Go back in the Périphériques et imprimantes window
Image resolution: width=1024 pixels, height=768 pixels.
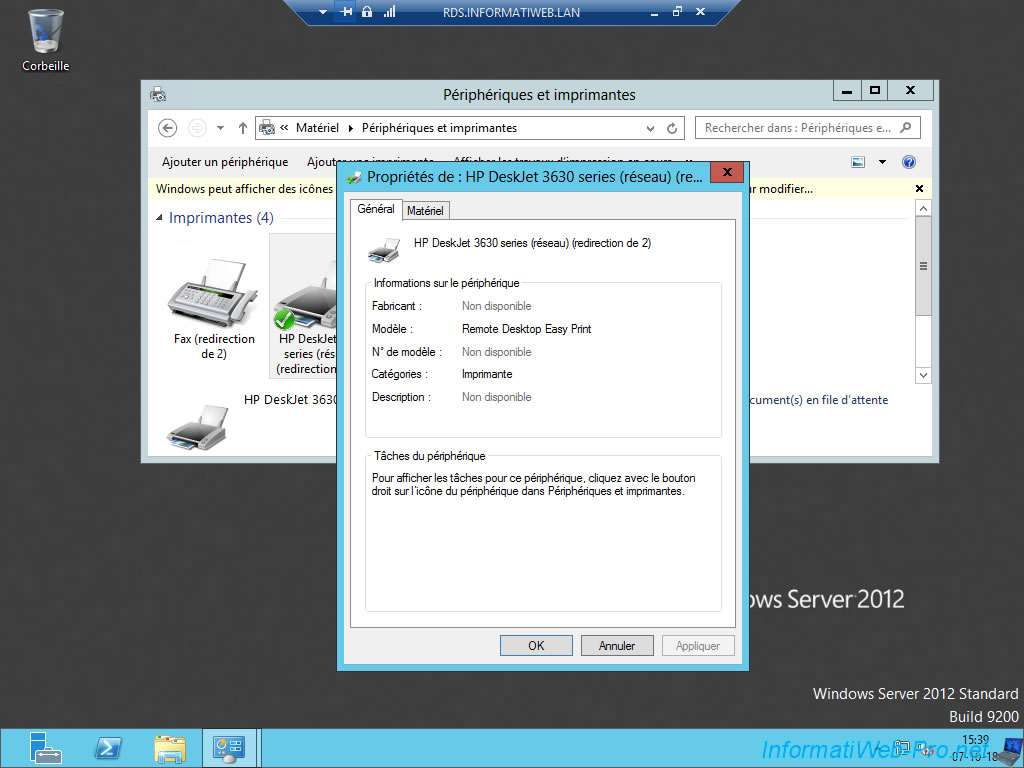click(x=167, y=128)
